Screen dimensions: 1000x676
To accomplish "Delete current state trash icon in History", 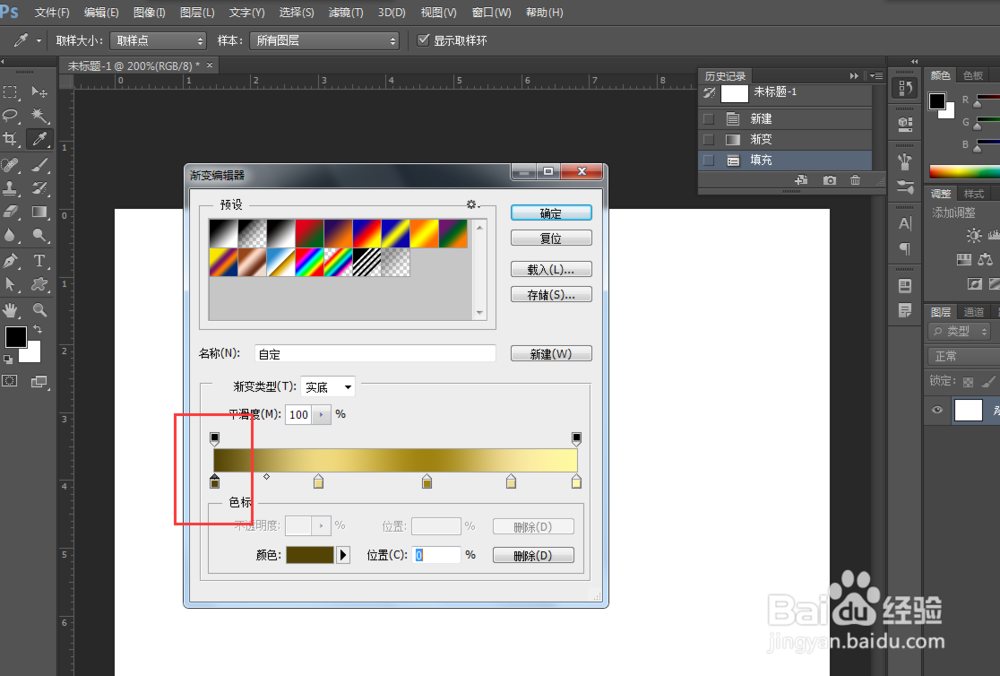I will tap(855, 180).
